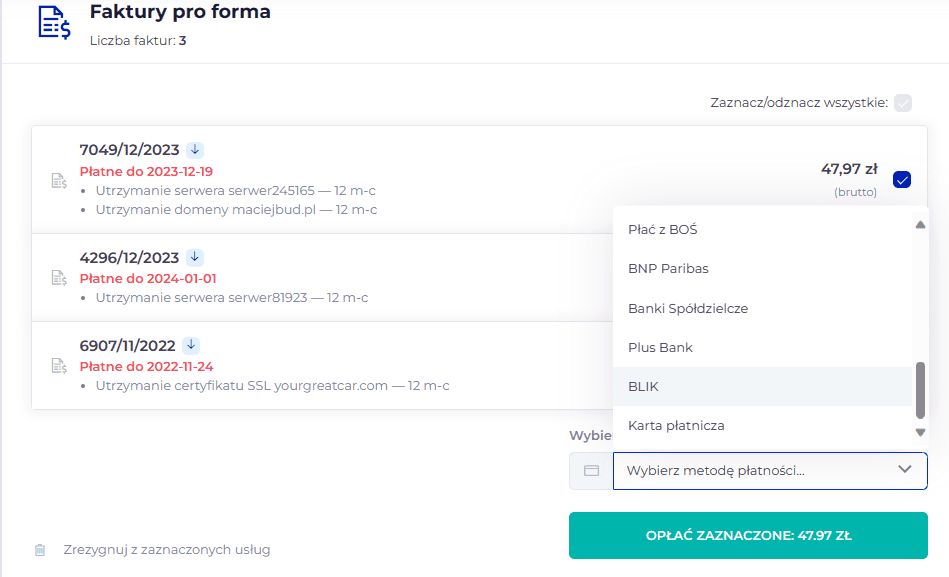
Task: Select BLIK payment method
Action: pos(763,386)
